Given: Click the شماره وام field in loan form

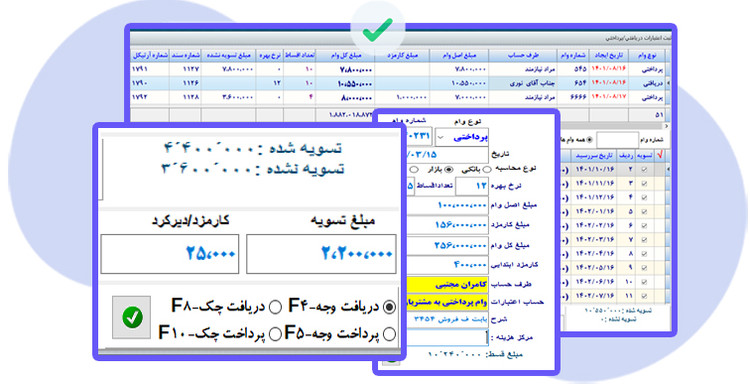Looking at the screenshot, I should (x=419, y=136).
